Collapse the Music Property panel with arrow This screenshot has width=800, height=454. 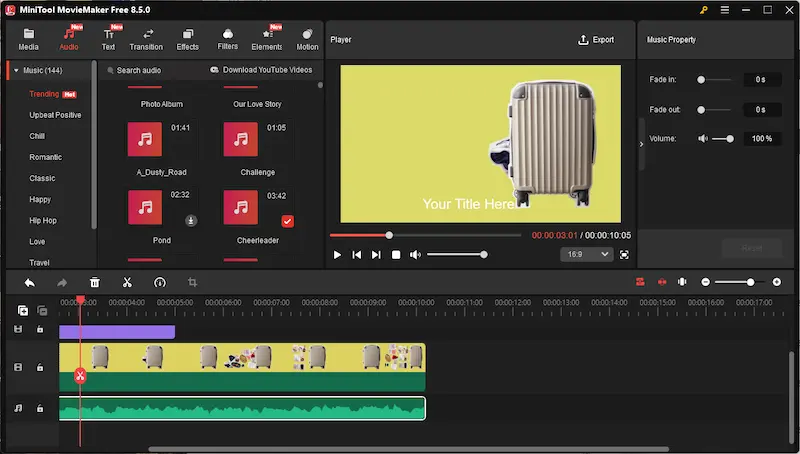coord(641,144)
